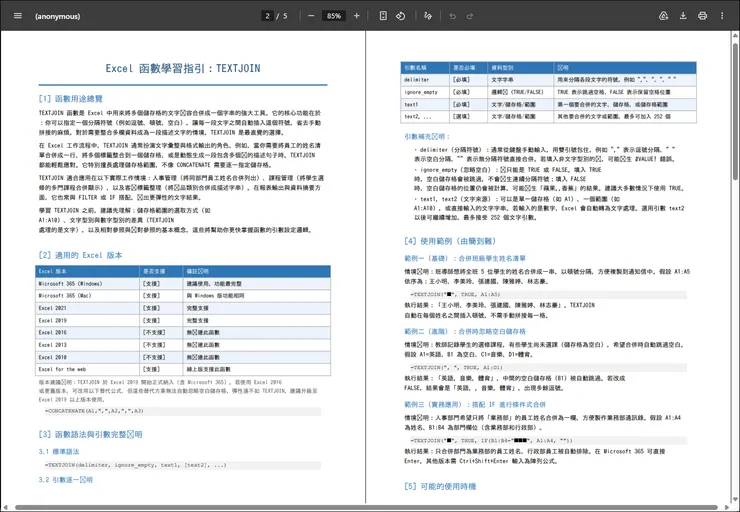Click the '[支援]' cell in Excel 2021 row
Image resolution: width=740 pixels, height=512 pixels.
[161, 308]
